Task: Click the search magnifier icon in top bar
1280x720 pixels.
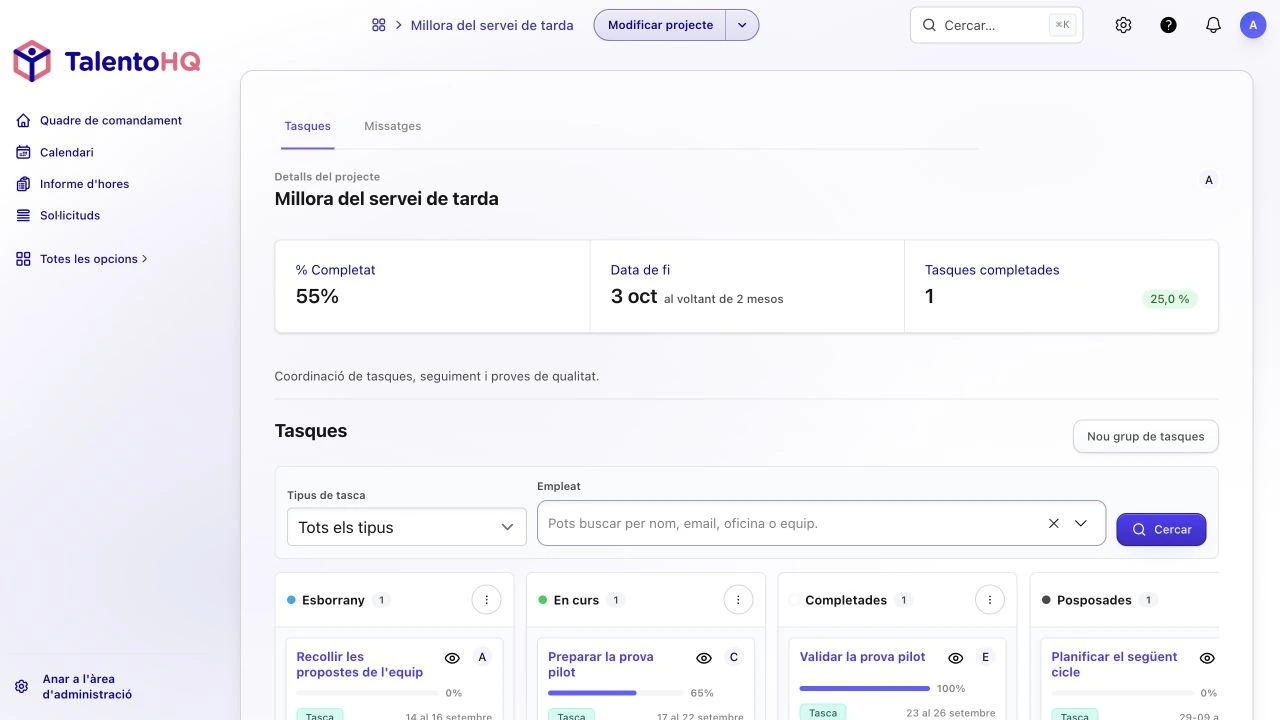Action: (929, 25)
